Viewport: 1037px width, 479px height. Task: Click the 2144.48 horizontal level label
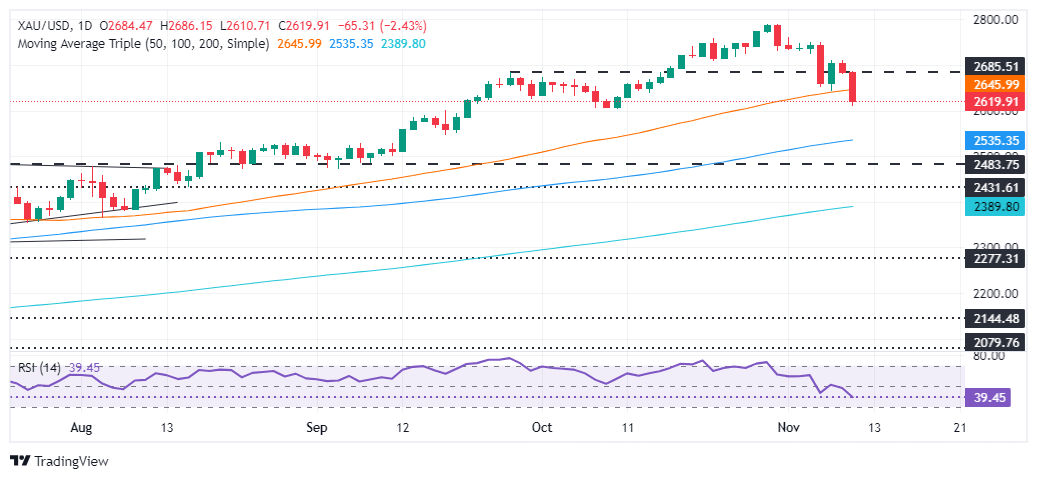995,318
